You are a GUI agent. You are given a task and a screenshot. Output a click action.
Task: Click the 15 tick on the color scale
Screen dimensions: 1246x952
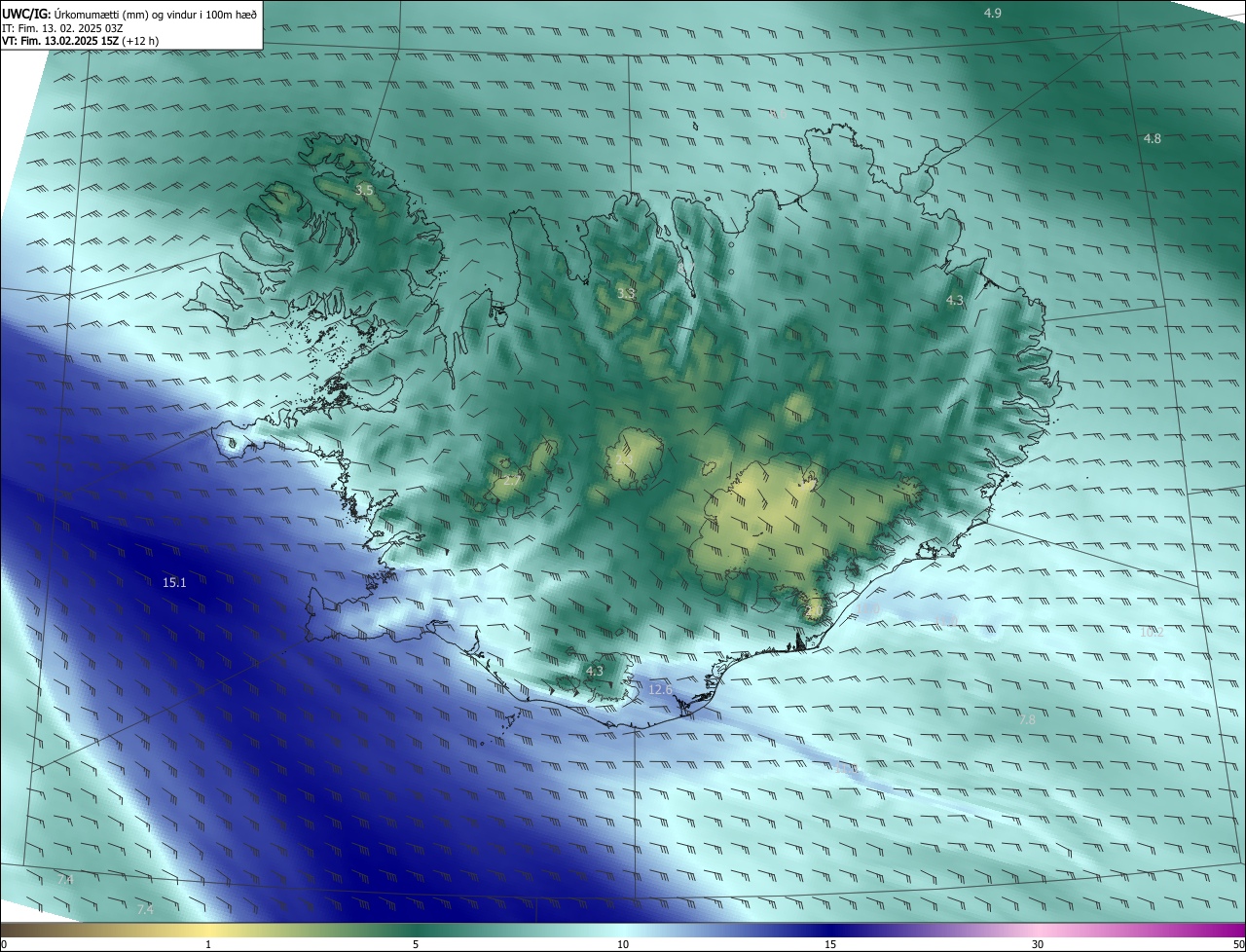coord(830,944)
